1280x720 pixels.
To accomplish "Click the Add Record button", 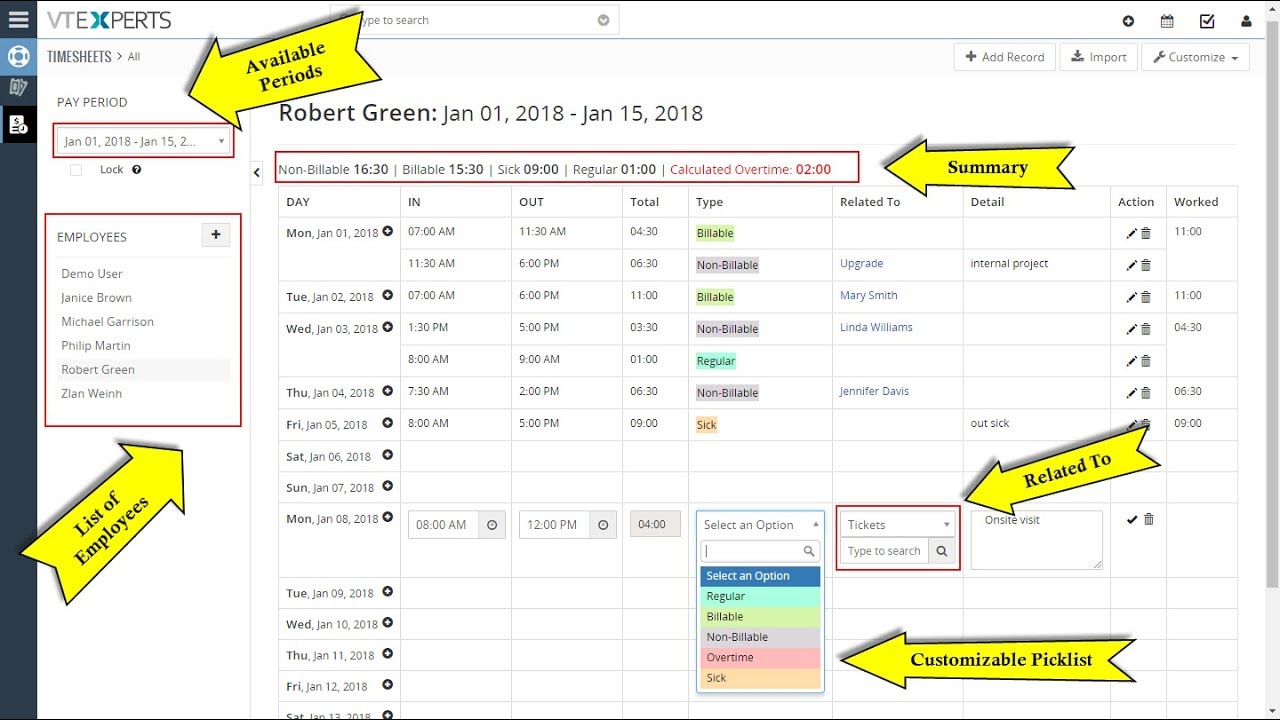I will pos(1004,57).
